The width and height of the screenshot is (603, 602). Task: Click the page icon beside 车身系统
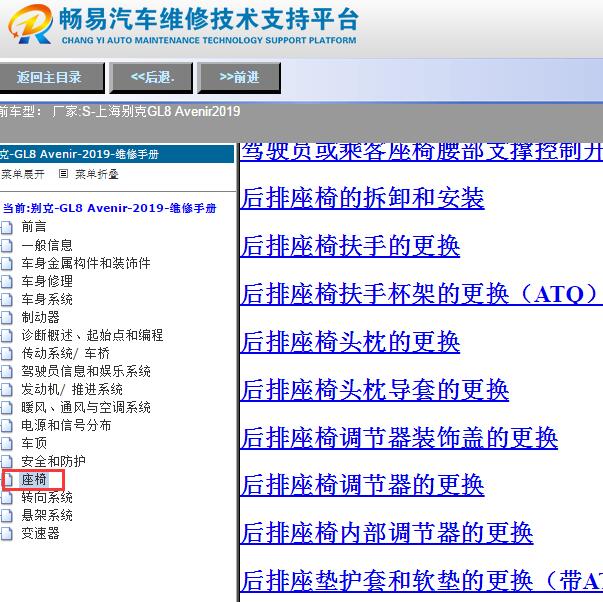point(6,300)
